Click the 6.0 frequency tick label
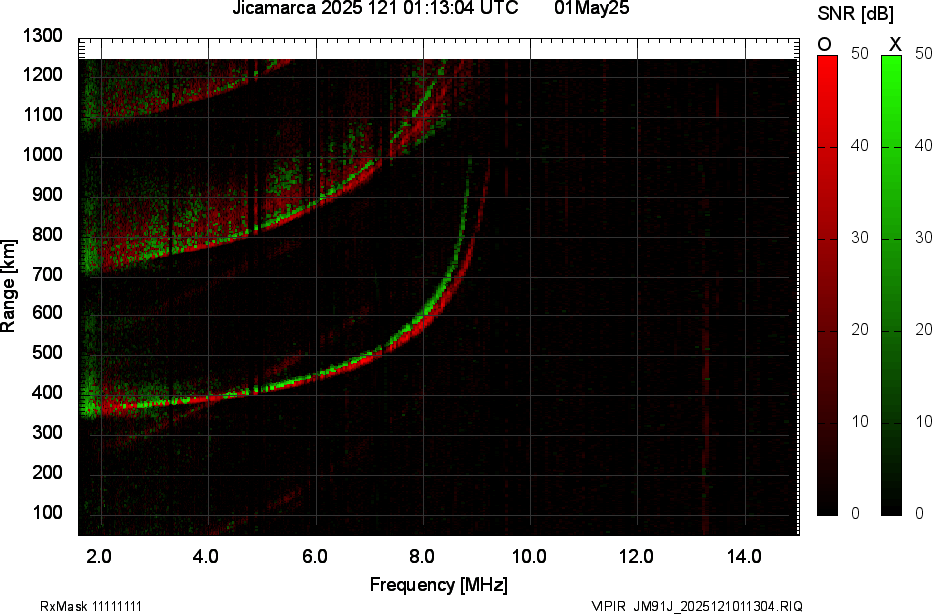 coord(314,556)
